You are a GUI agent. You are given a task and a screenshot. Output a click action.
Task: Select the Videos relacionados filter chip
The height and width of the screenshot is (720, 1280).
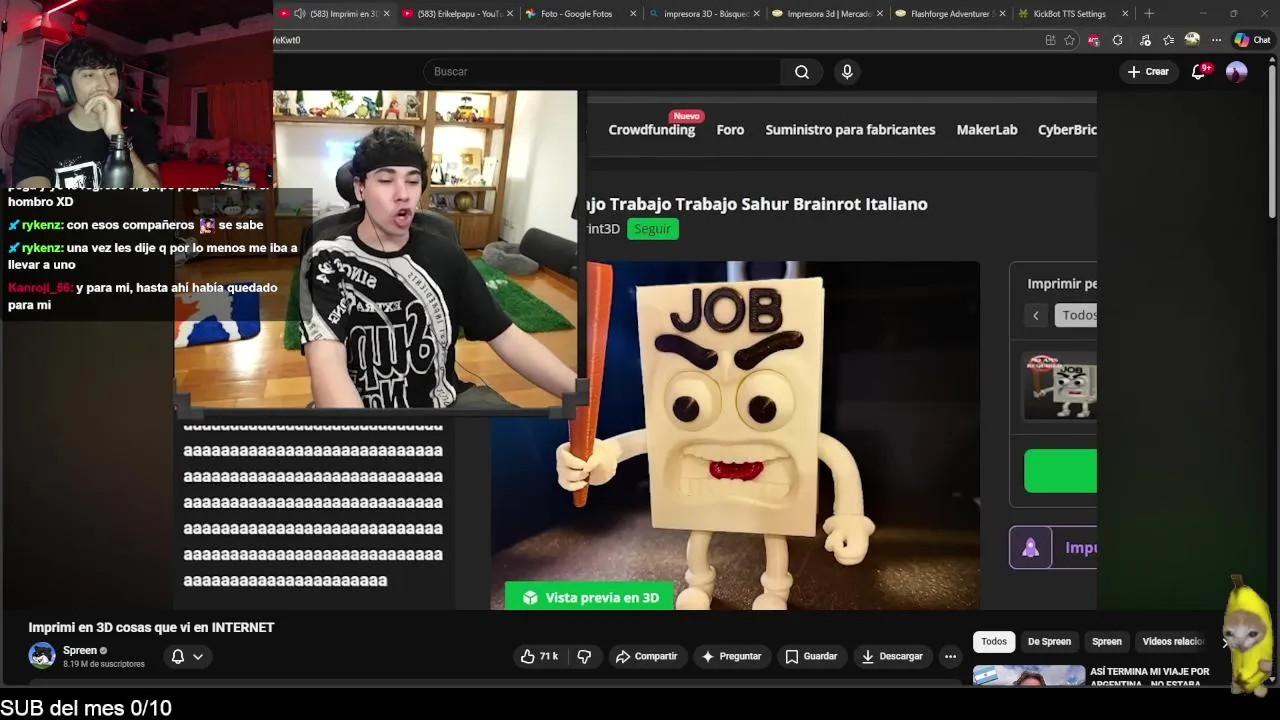coord(1173,641)
